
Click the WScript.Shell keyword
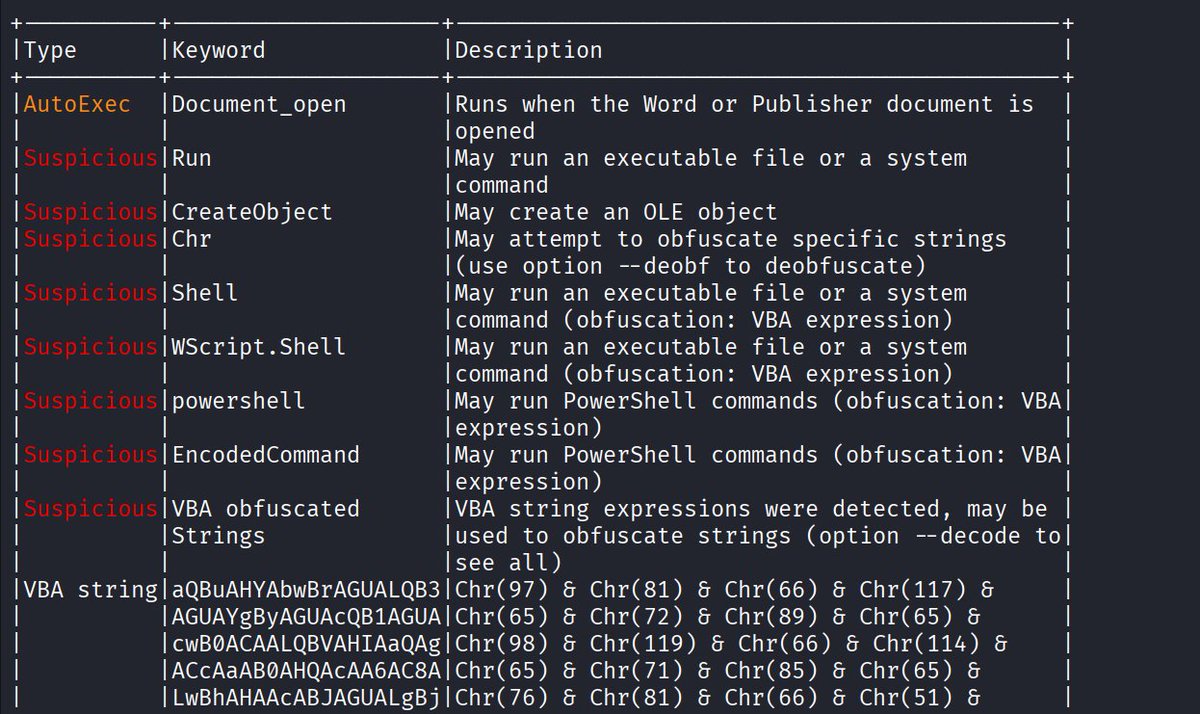(x=259, y=347)
